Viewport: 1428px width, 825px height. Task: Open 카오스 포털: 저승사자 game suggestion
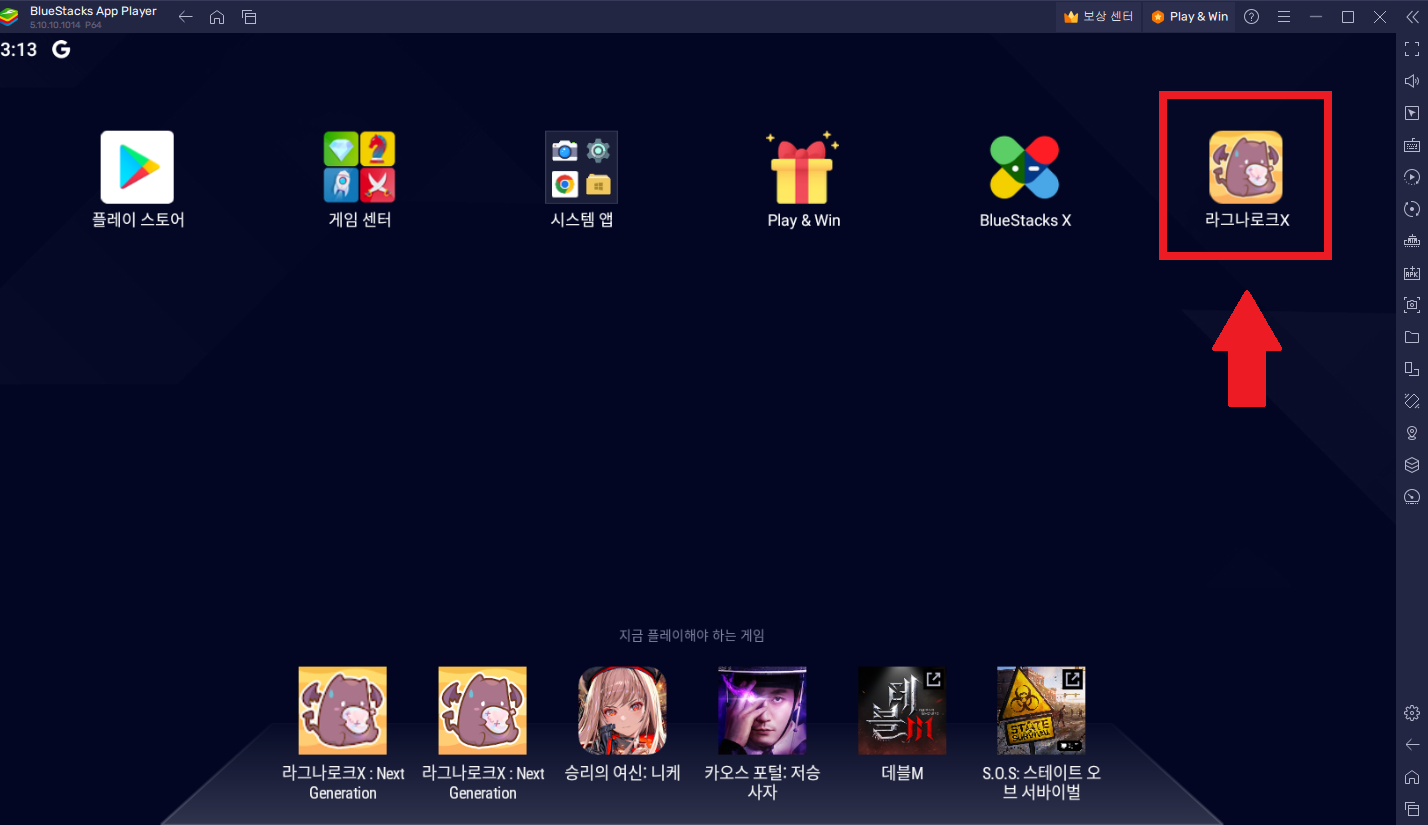pyautogui.click(x=762, y=711)
